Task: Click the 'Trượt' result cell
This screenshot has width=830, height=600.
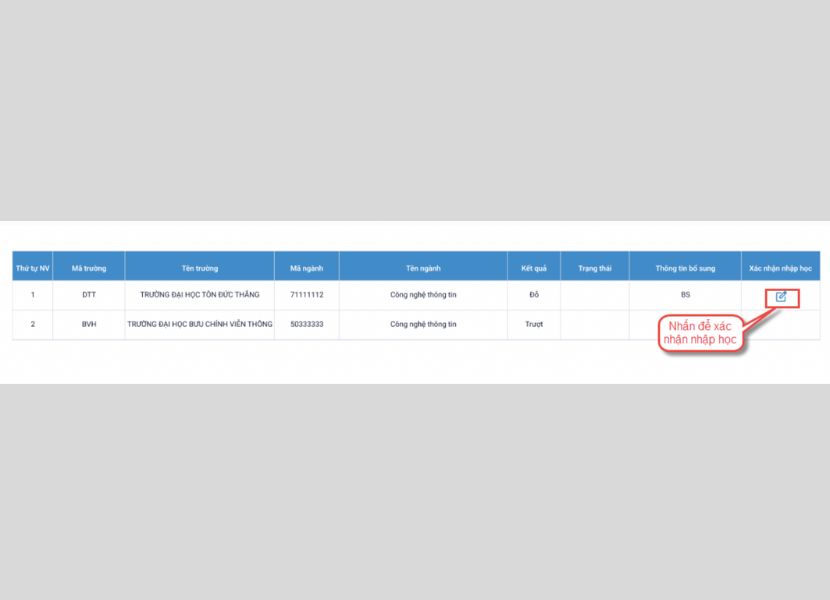Action: pyautogui.click(x=533, y=325)
